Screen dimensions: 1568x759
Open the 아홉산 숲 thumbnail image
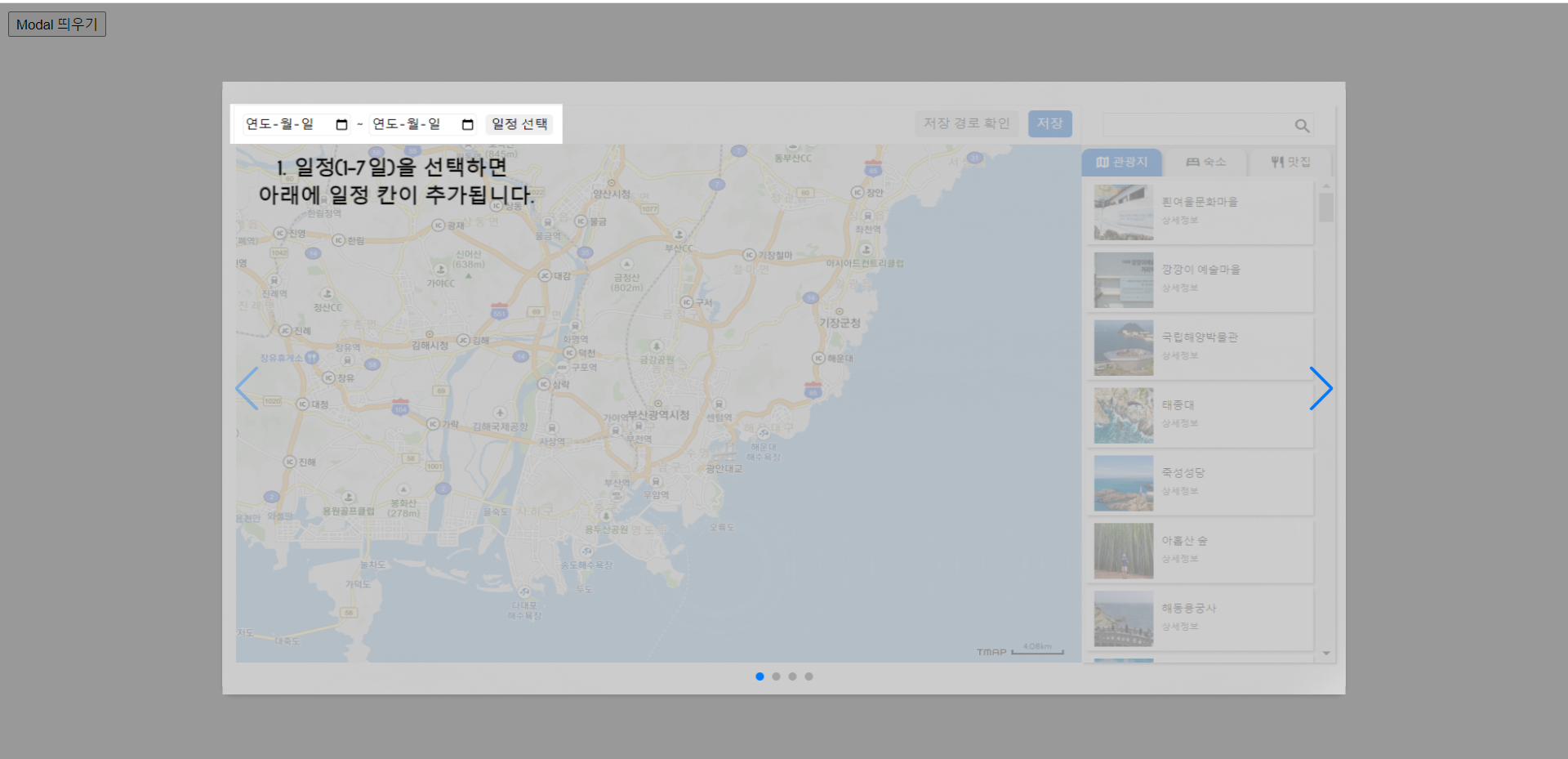pyautogui.click(x=1124, y=551)
